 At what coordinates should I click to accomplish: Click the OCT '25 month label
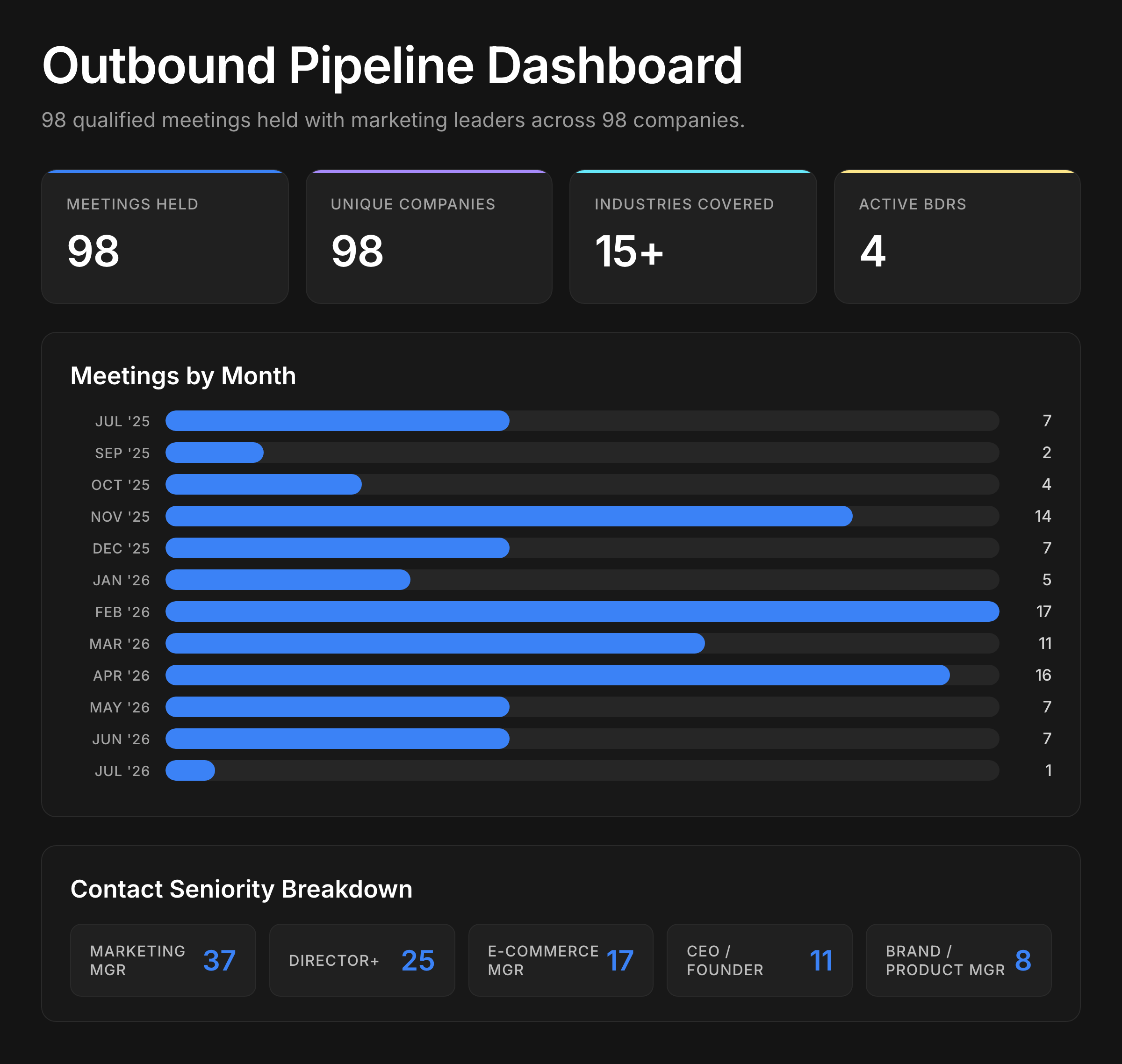click(x=121, y=485)
